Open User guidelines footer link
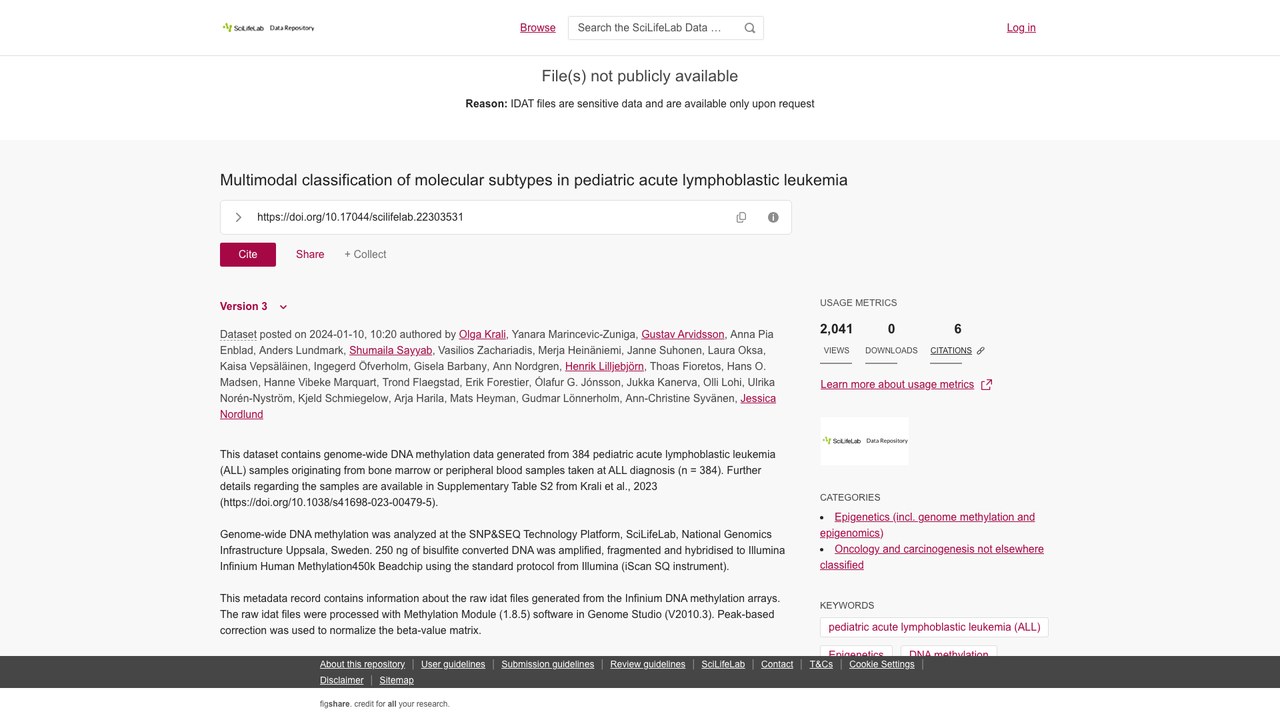 click(453, 664)
